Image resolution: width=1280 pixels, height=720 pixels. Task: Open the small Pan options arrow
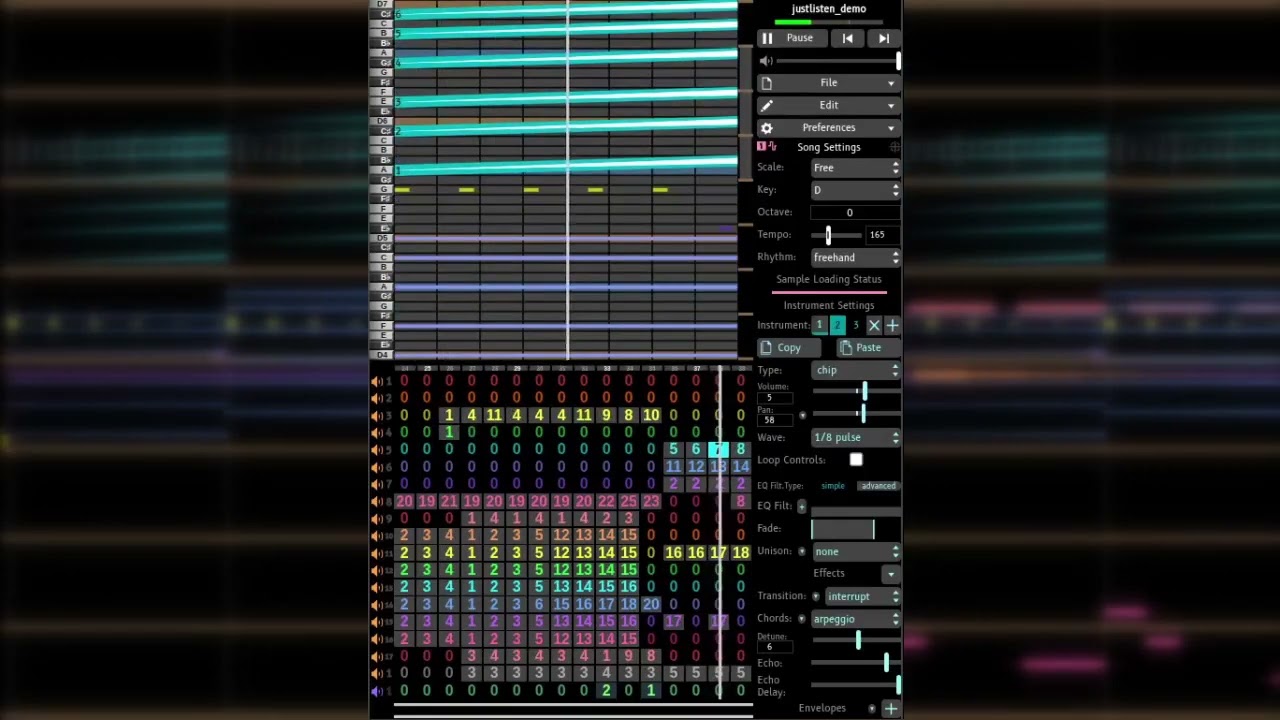pos(802,415)
